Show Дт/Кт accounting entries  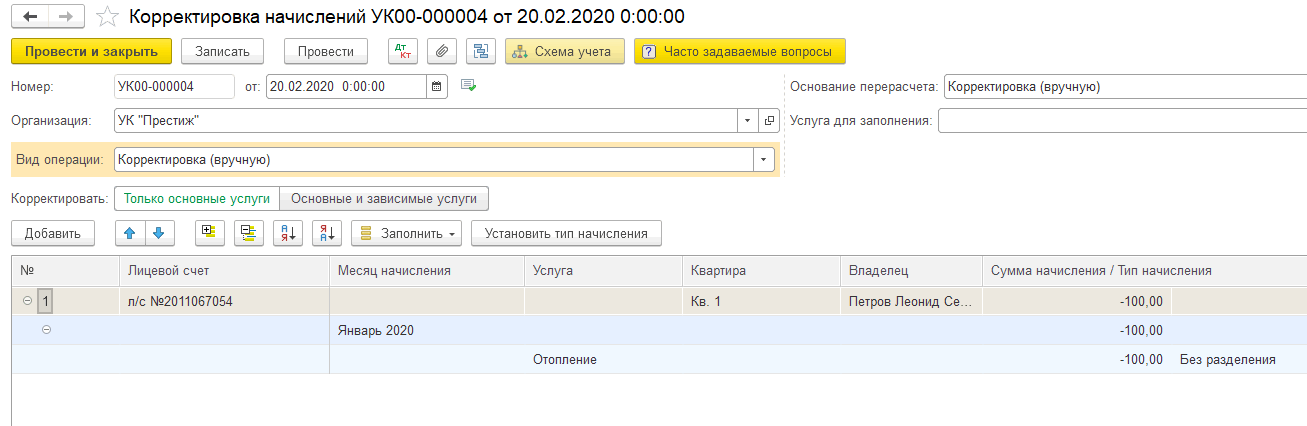403,51
